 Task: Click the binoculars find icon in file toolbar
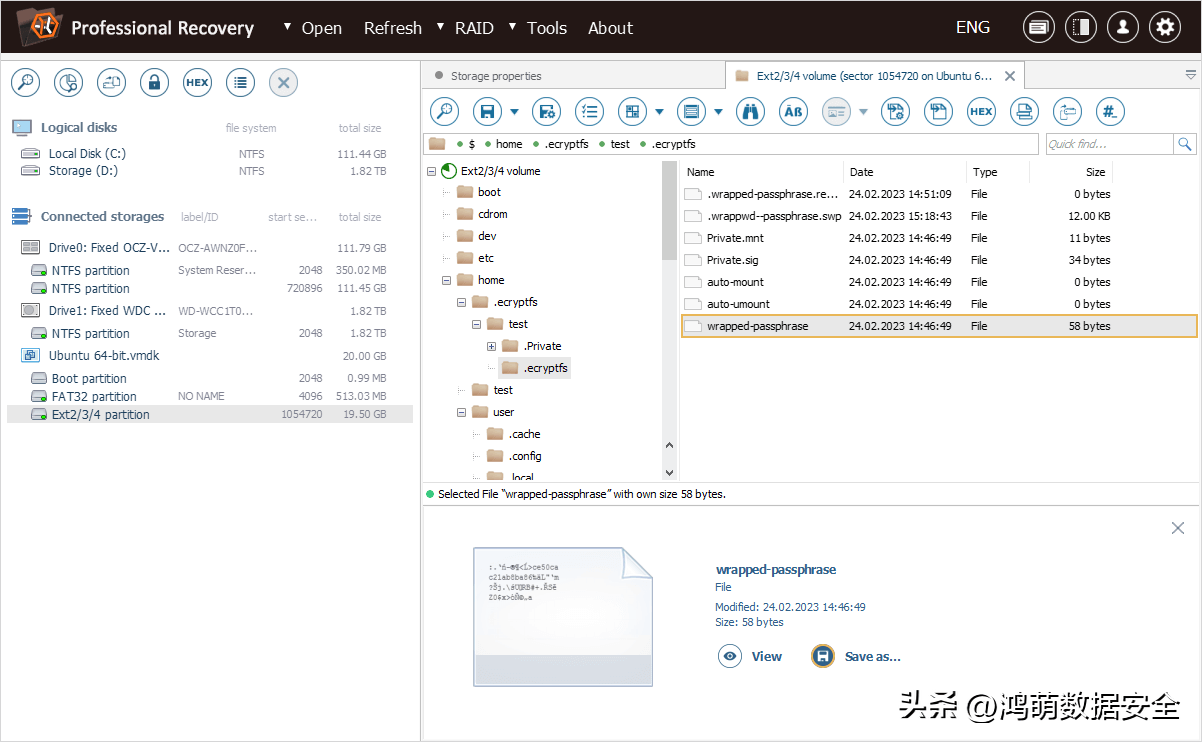[x=750, y=111]
